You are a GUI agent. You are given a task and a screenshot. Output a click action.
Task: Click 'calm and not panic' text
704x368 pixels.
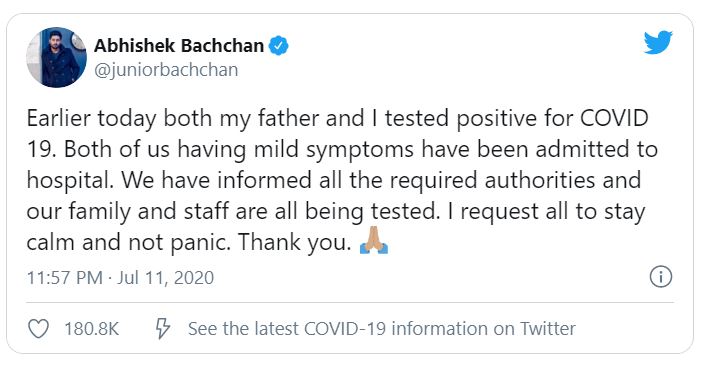(129, 243)
